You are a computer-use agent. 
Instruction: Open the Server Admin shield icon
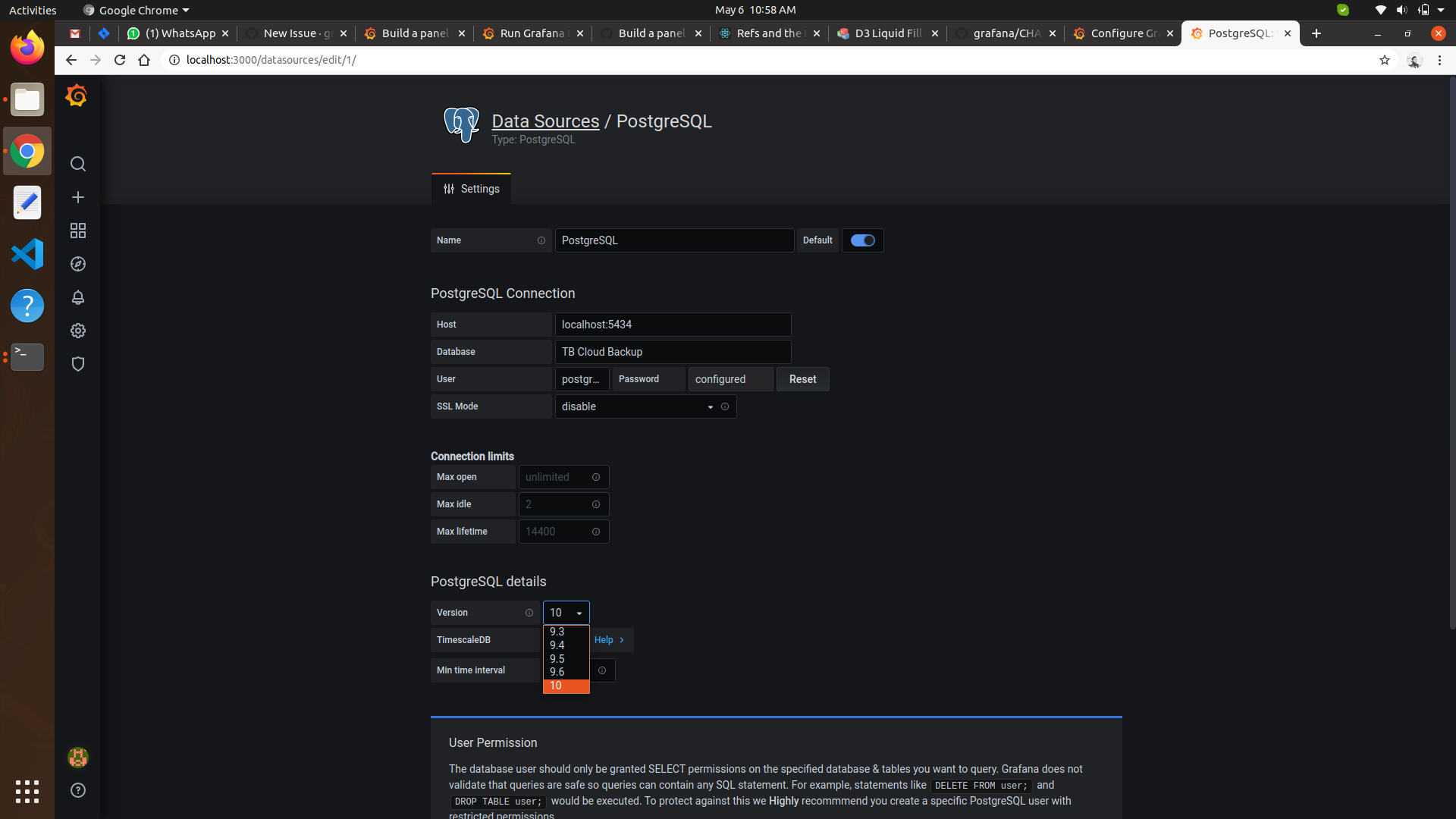77,364
